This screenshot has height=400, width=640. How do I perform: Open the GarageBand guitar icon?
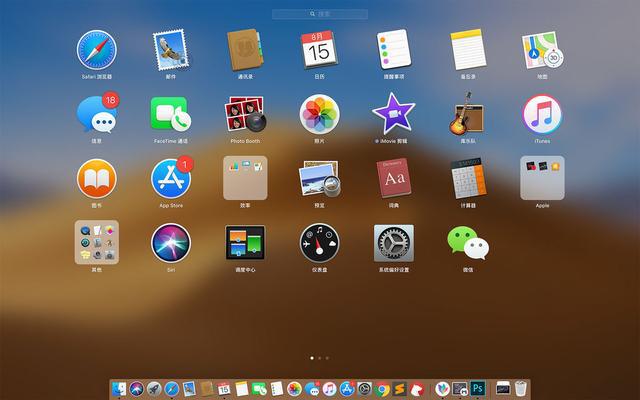[467, 113]
